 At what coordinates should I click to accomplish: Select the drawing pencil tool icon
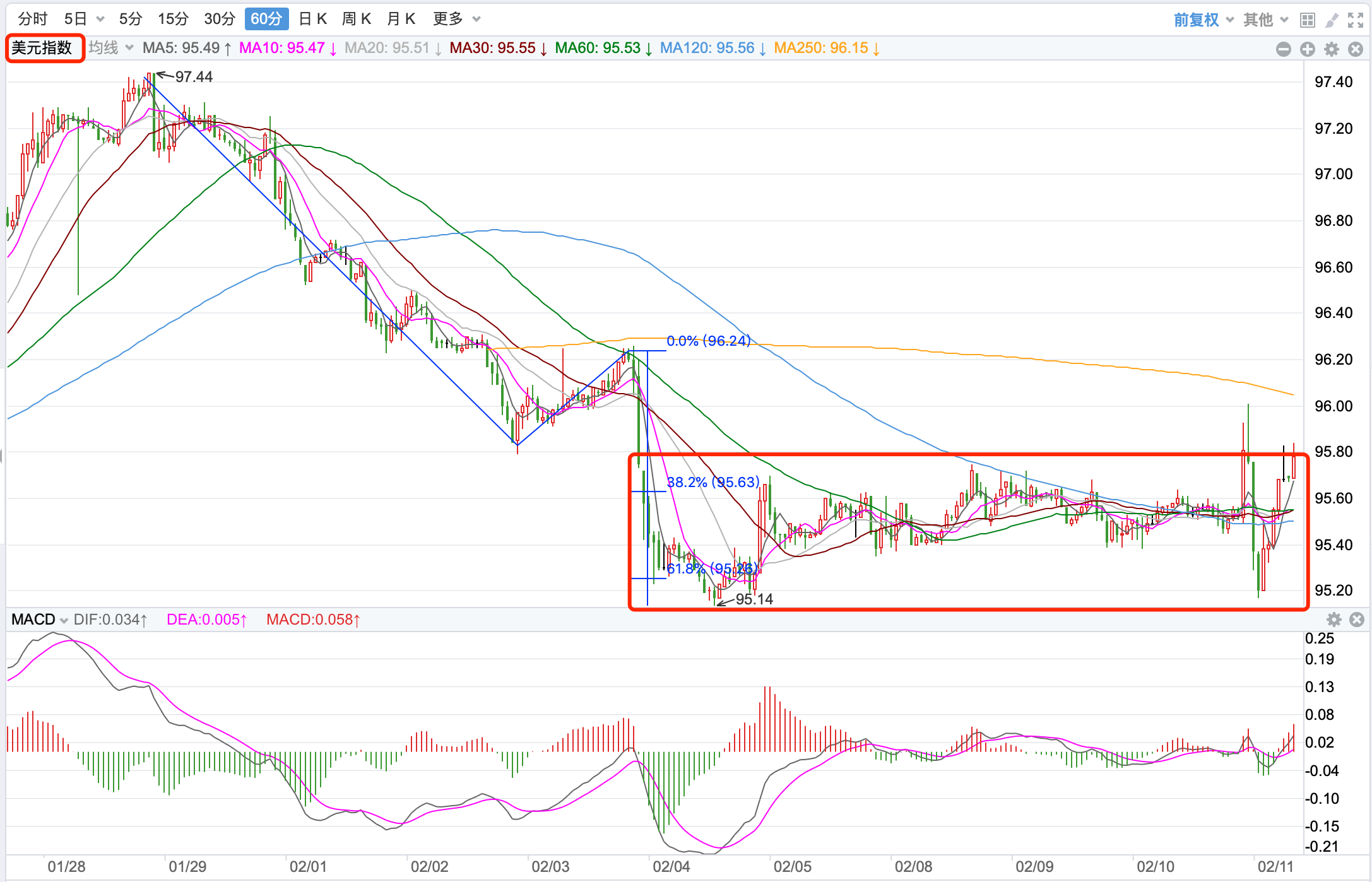[x=1332, y=20]
